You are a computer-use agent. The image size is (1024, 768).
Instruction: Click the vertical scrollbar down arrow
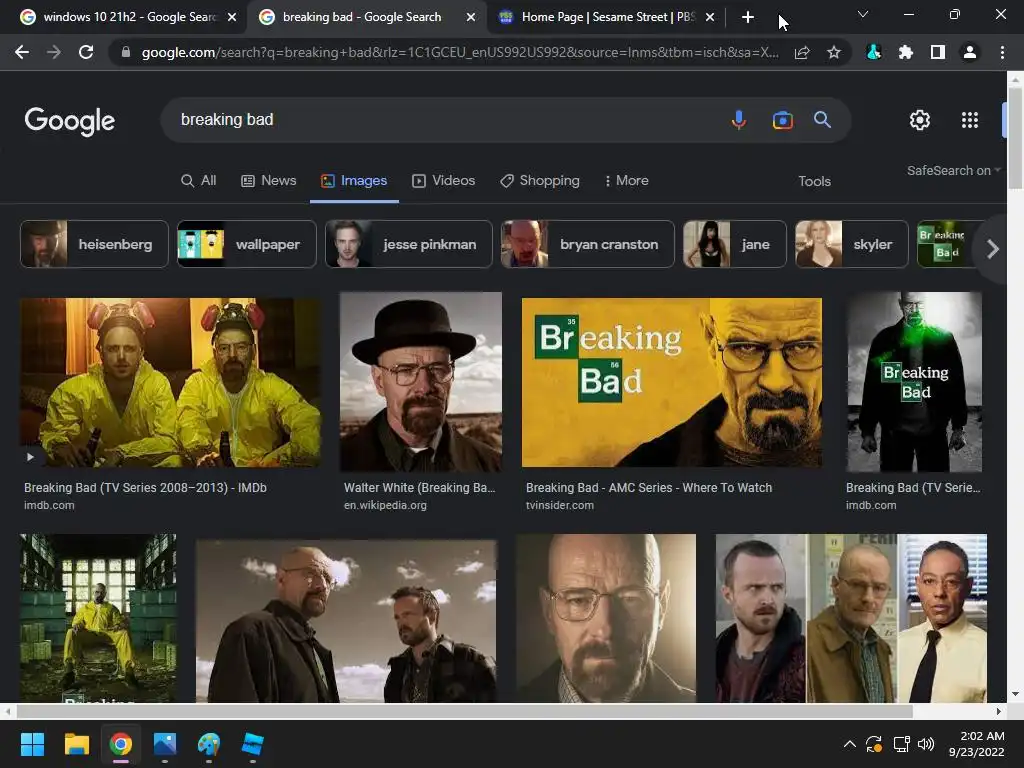click(1015, 694)
